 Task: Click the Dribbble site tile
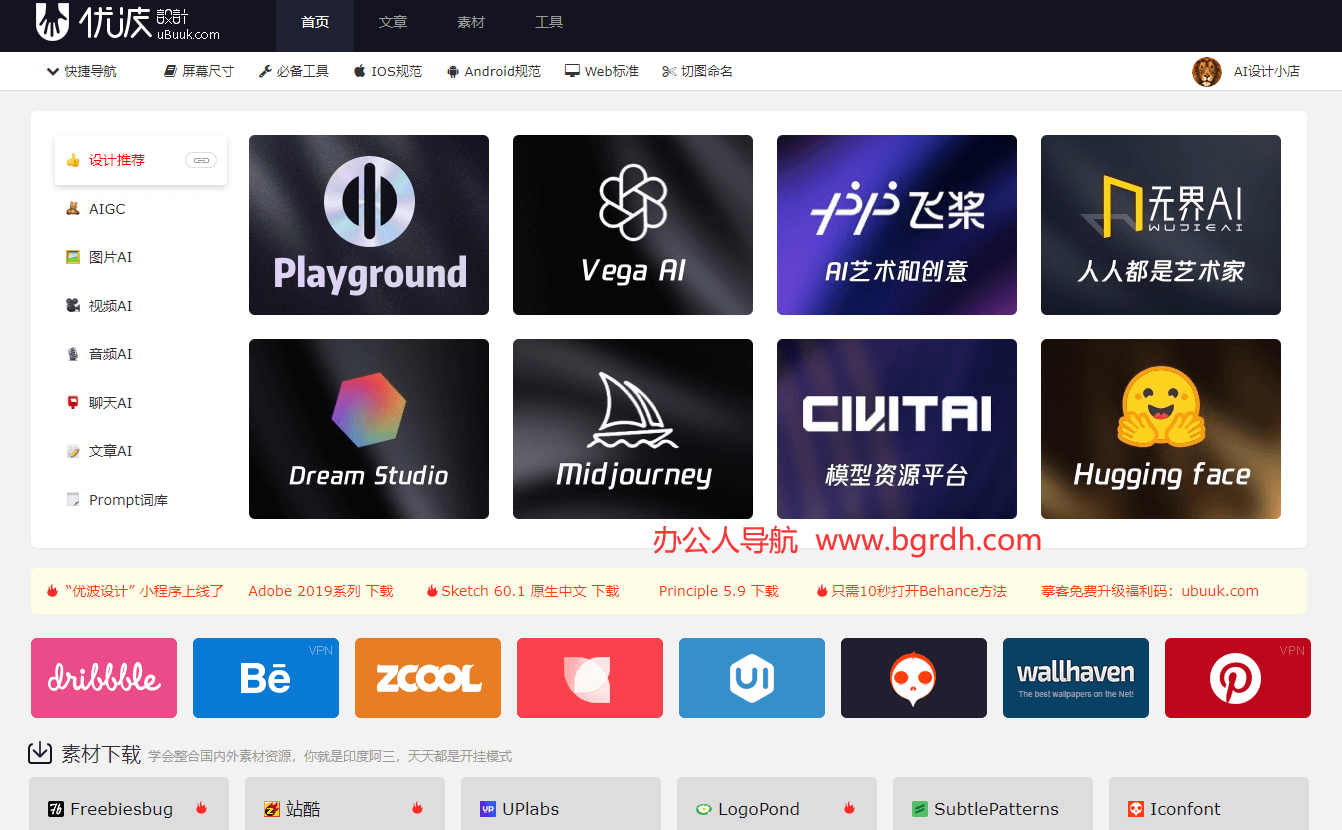[104, 678]
